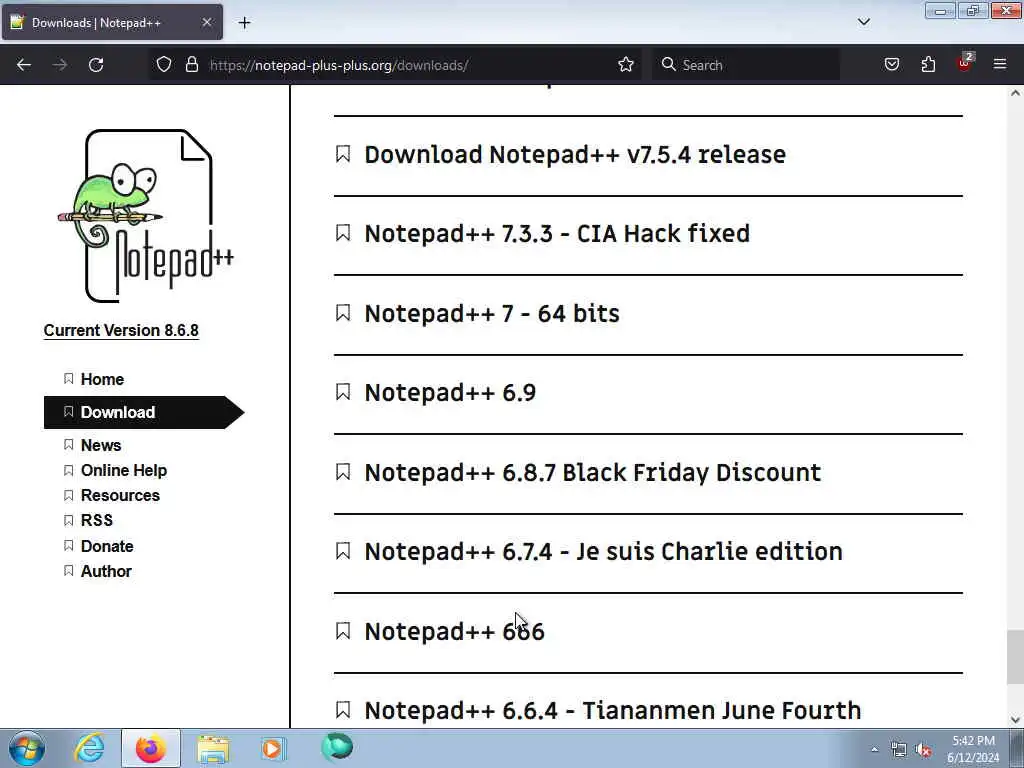The height and width of the screenshot is (768, 1024).
Task: Open Notepad++ 7 - 64 bits link
Action: [x=492, y=313]
